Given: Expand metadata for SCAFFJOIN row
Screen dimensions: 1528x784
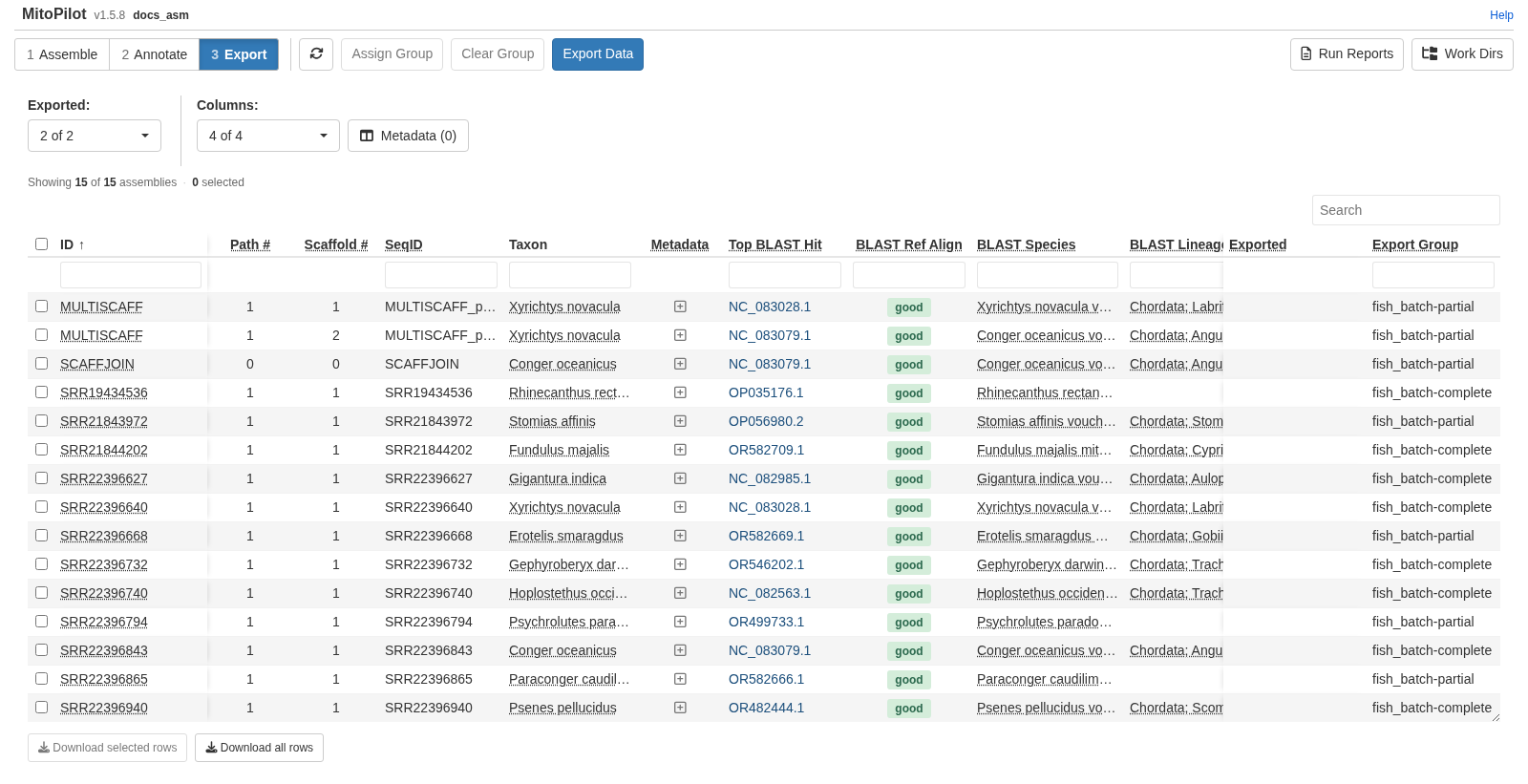Looking at the screenshot, I should tap(680, 364).
